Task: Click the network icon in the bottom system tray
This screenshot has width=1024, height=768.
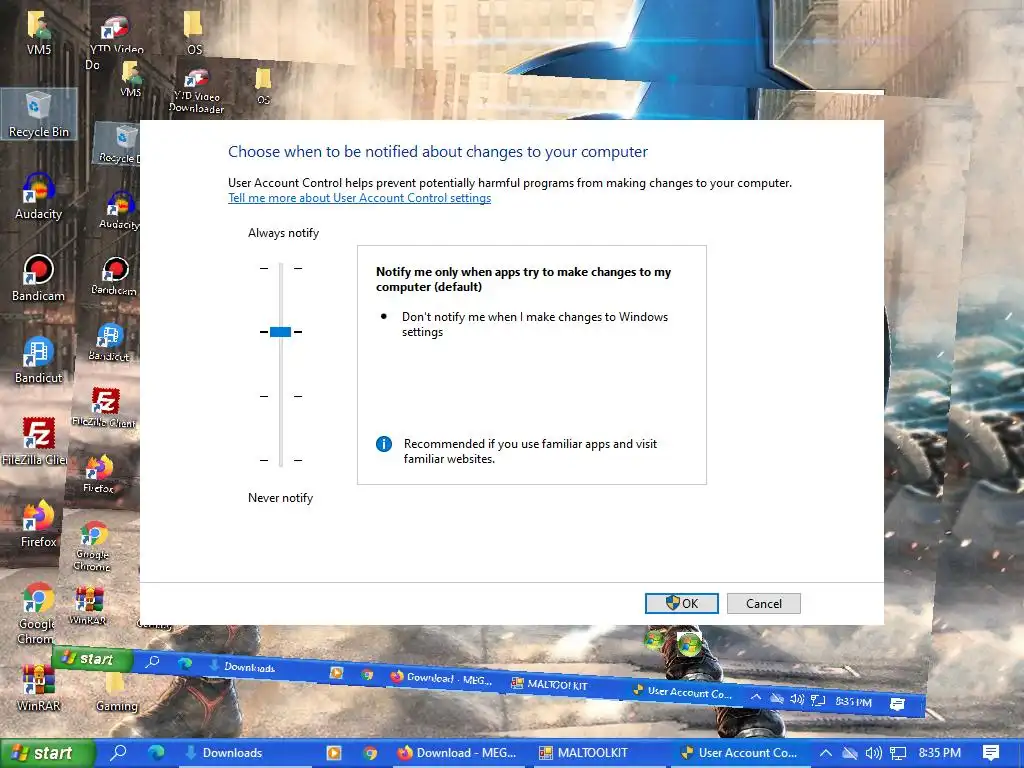Action: tap(899, 753)
